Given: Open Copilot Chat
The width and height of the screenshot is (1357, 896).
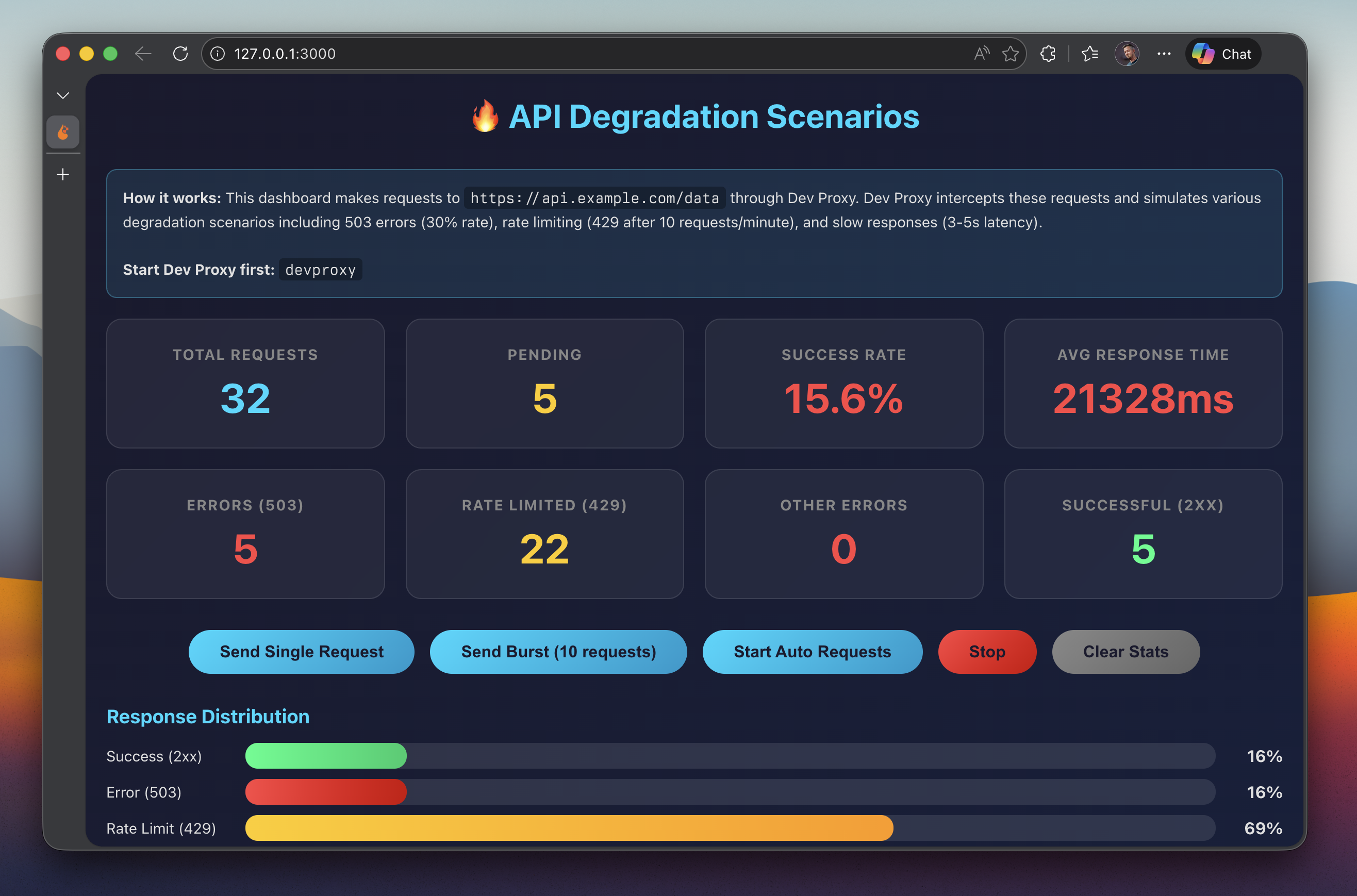Looking at the screenshot, I should point(1222,53).
